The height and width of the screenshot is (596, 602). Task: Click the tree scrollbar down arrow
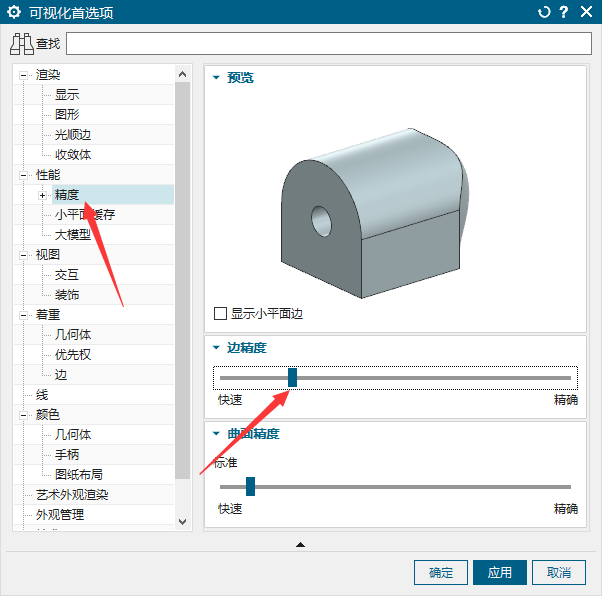coord(182,521)
